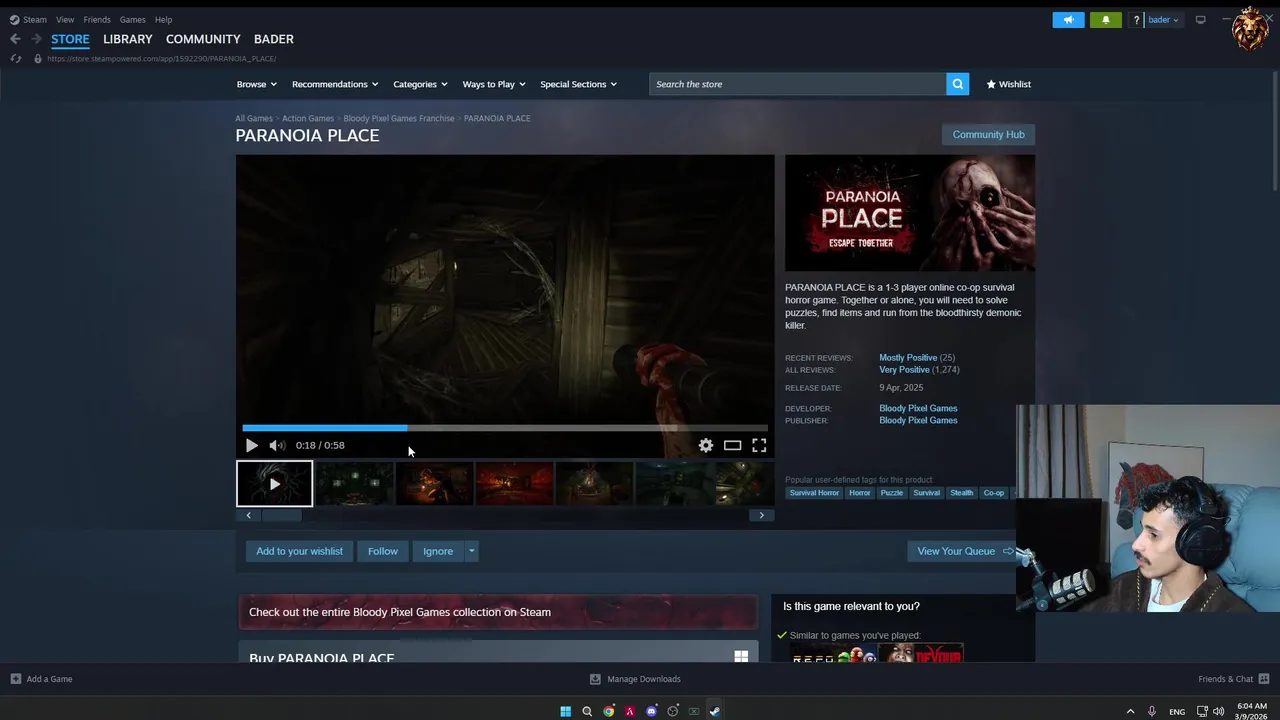Expand the Categories dropdown
This screenshot has height=720, width=1280.
pyautogui.click(x=420, y=84)
